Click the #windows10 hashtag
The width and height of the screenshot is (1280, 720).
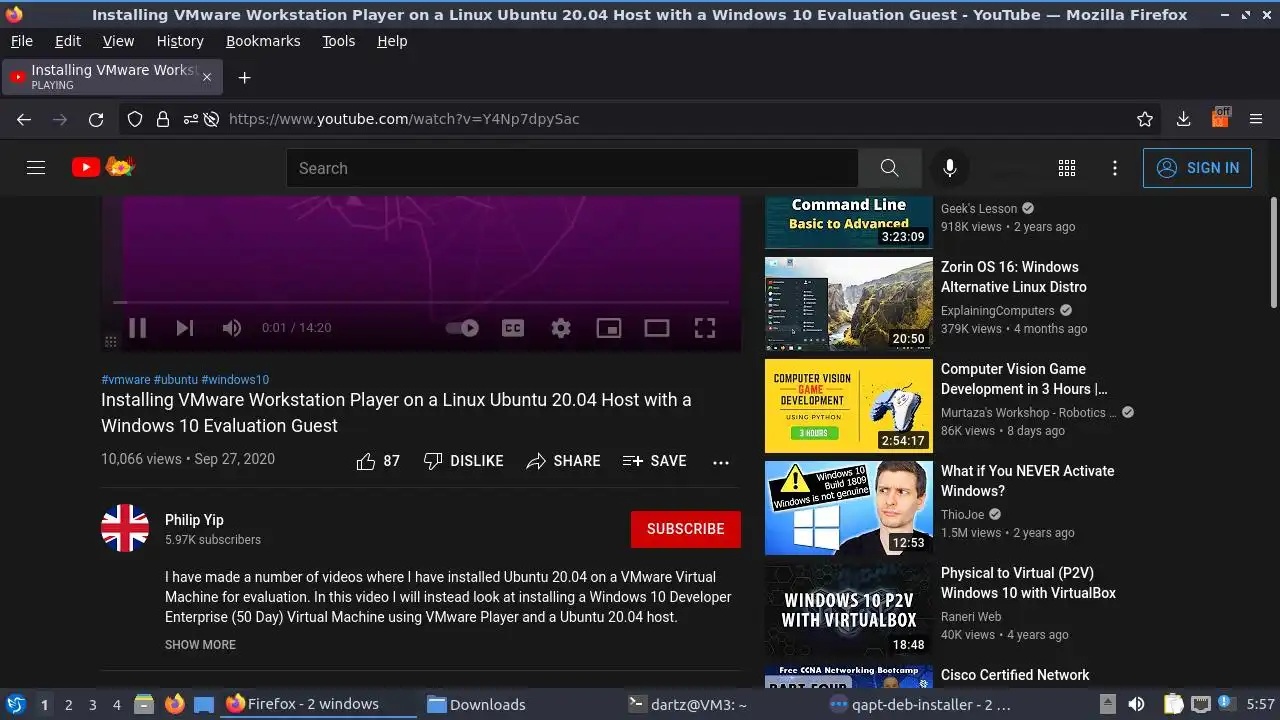point(235,380)
